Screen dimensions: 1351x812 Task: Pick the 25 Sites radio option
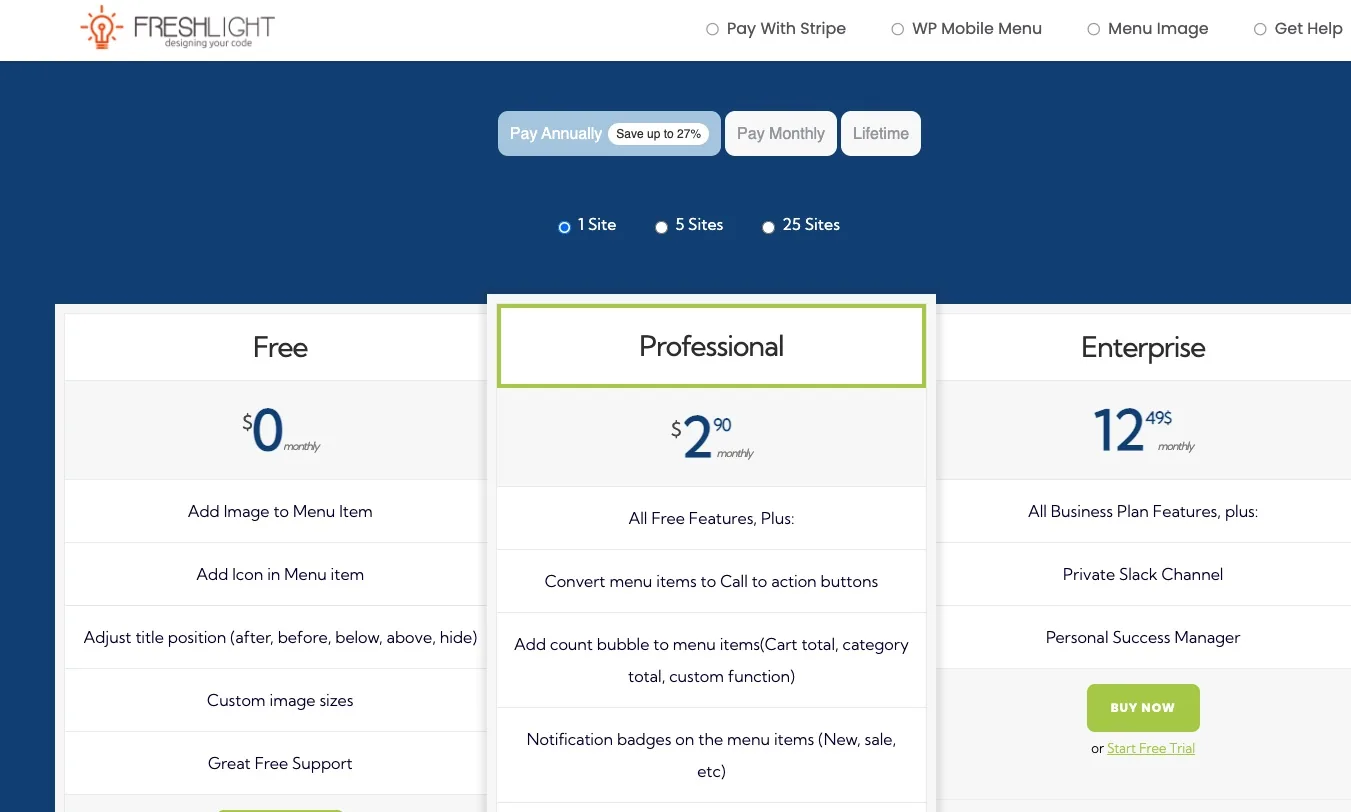coord(768,227)
